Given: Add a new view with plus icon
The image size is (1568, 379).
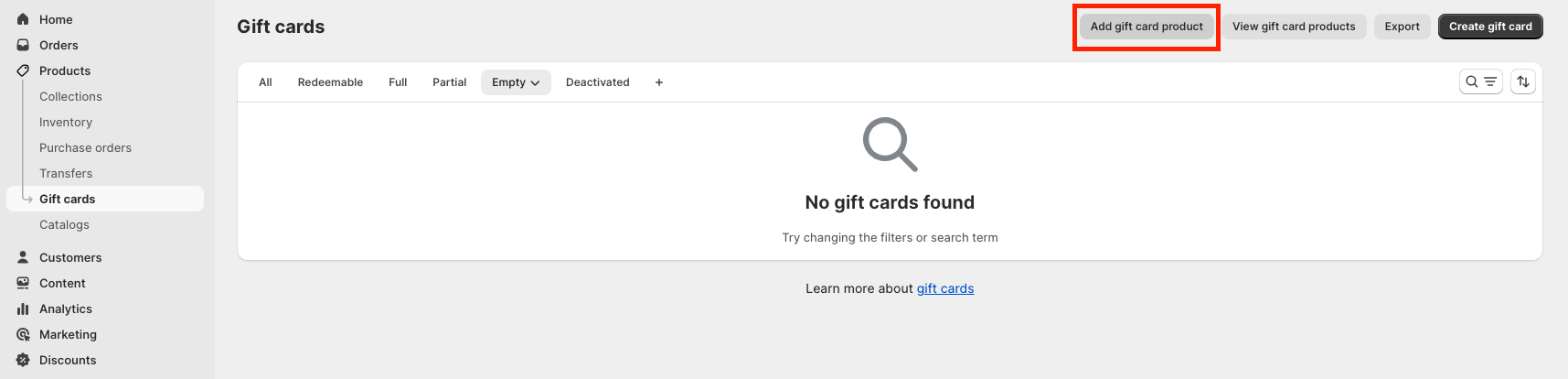Looking at the screenshot, I should tap(659, 82).
